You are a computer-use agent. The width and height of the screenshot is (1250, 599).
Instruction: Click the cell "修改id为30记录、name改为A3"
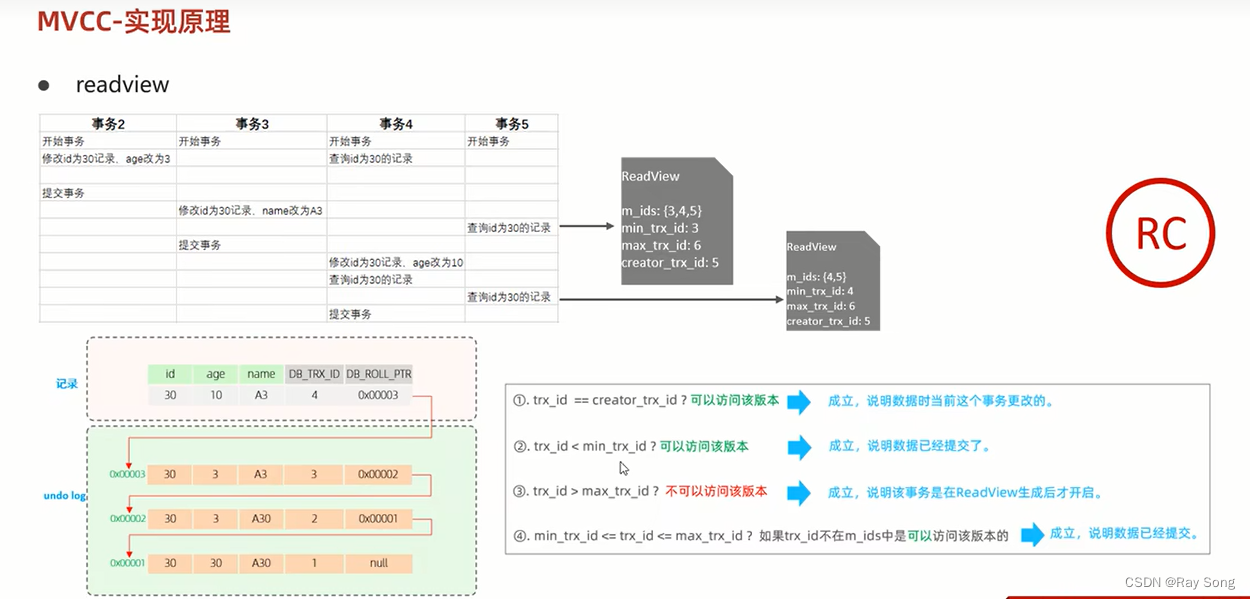click(250, 211)
